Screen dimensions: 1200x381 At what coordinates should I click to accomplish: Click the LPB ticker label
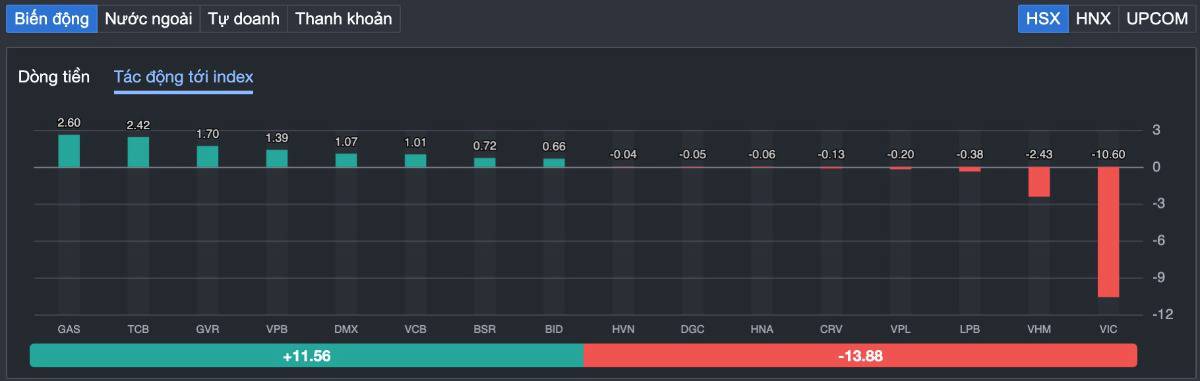[970, 329]
